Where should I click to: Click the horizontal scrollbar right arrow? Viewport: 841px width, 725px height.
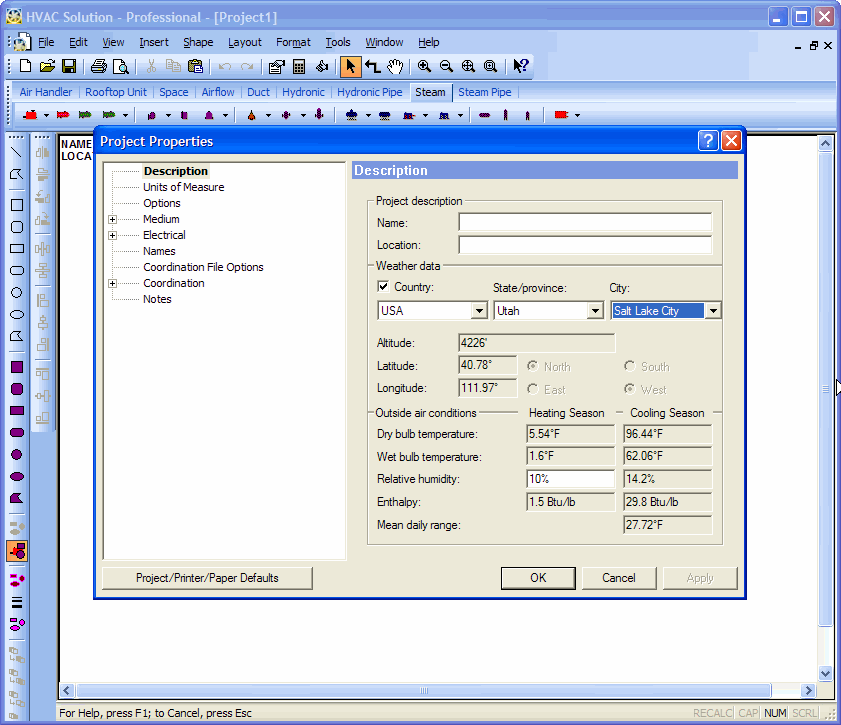(x=808, y=691)
